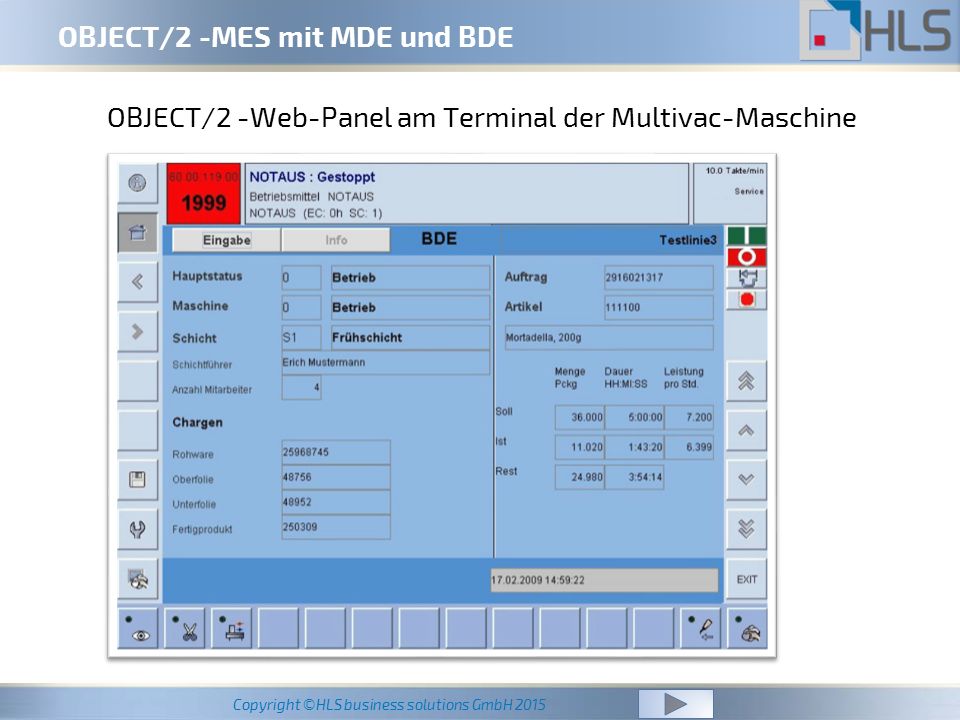Click the Ist Menge value 11.020
This screenshot has height=720, width=960.
coord(579,447)
